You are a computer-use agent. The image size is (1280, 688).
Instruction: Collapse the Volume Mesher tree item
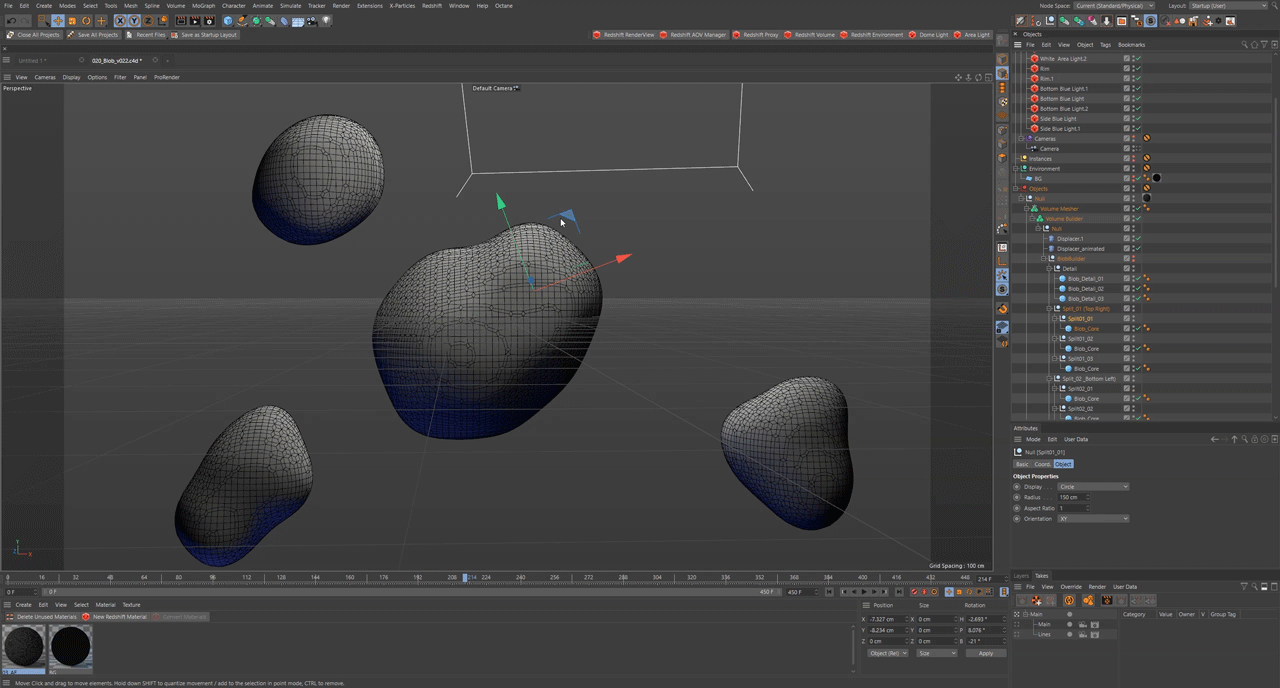(1027, 209)
